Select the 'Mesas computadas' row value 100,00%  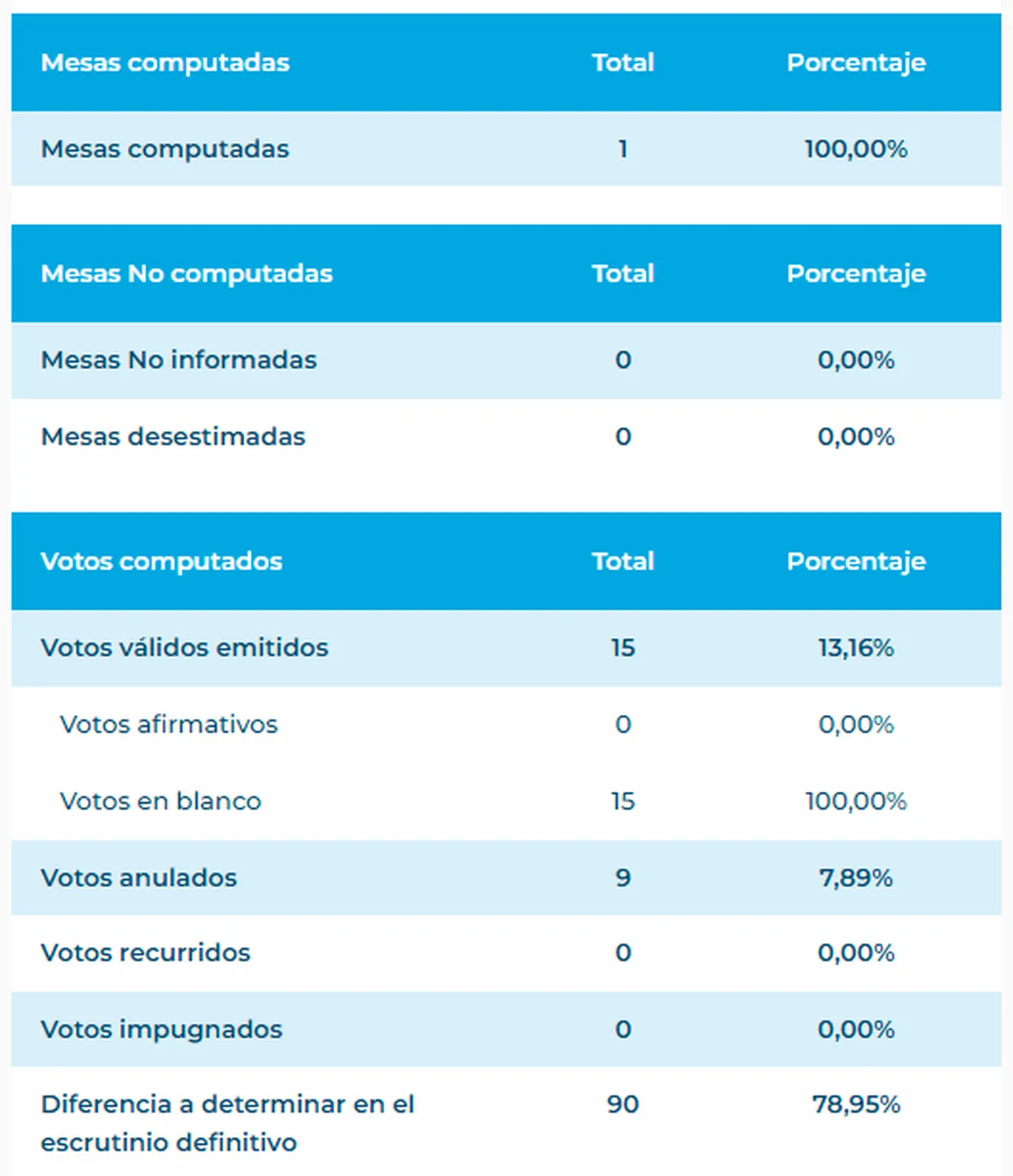click(x=856, y=149)
